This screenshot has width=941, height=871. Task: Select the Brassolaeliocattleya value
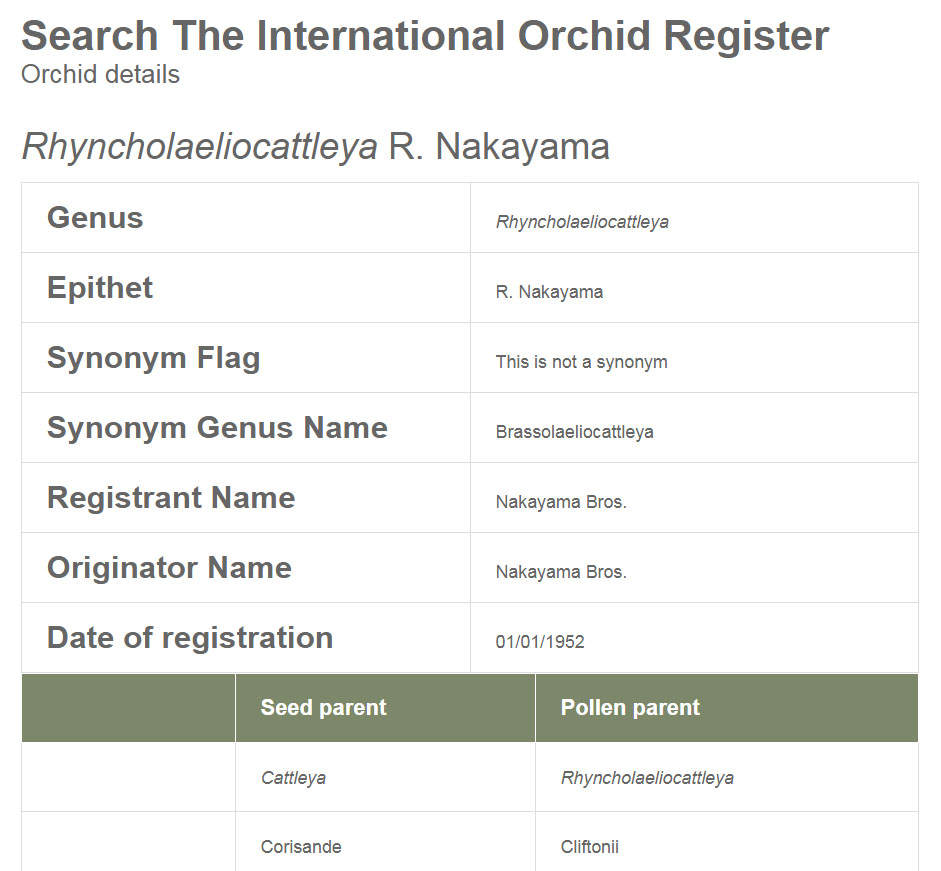click(x=574, y=432)
